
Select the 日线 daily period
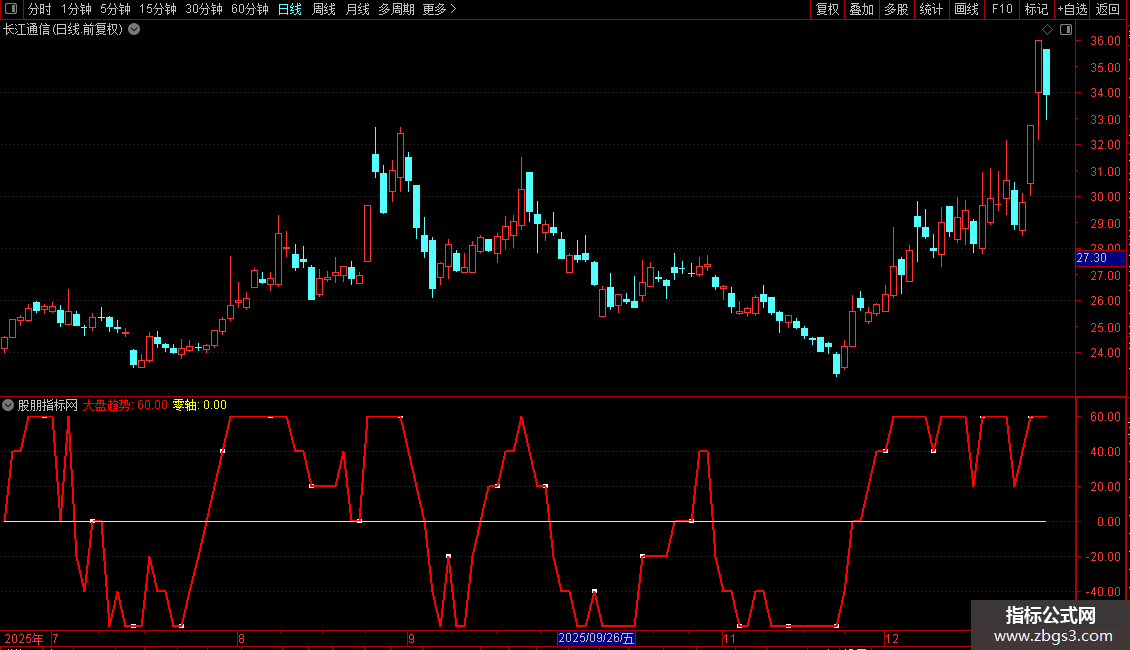(x=290, y=9)
